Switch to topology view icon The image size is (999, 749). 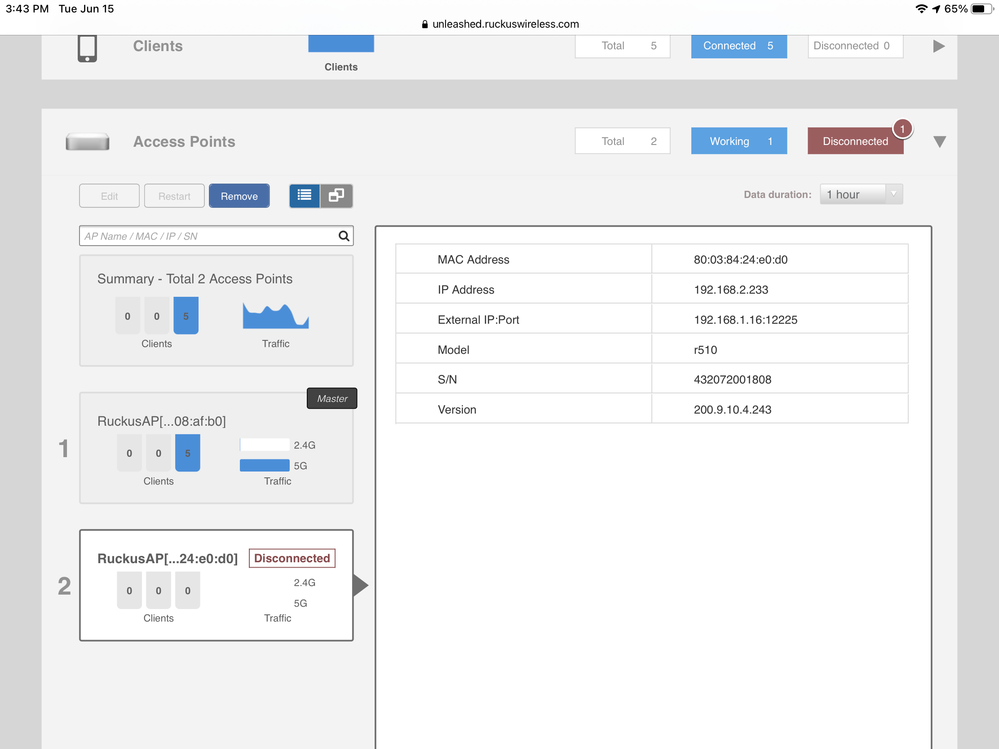point(337,196)
